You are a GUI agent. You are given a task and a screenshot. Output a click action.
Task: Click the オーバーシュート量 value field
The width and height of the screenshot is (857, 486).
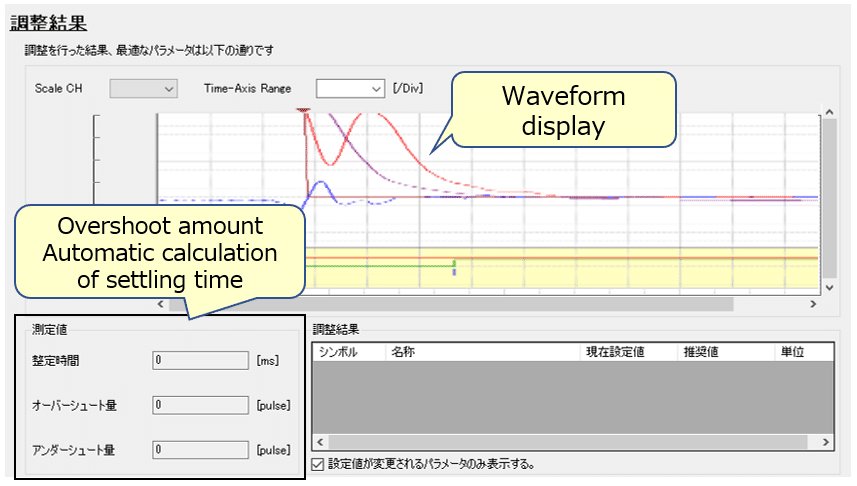point(201,405)
